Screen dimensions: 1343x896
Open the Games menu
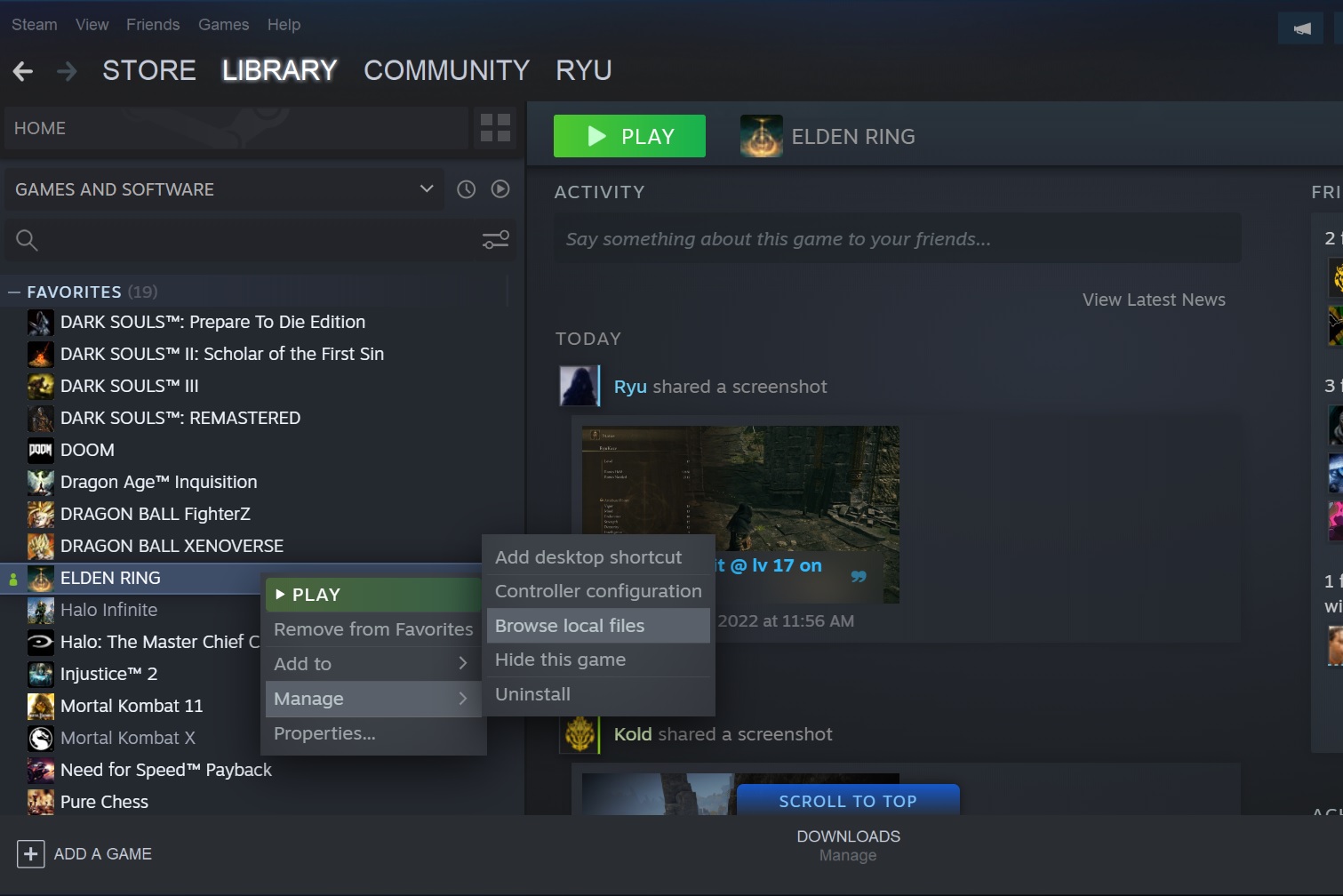(x=224, y=25)
